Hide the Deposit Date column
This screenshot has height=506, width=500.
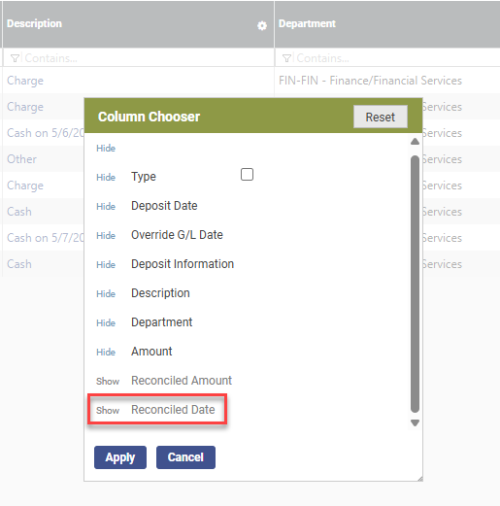[106, 206]
